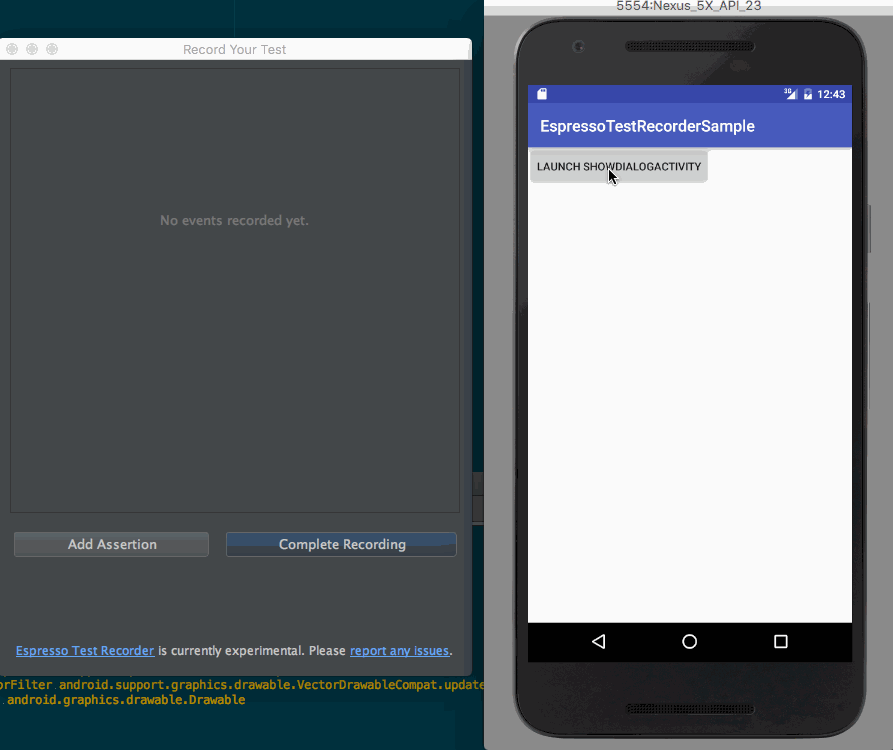Screen dimensions: 893x750
Task: Click the close button of Record Your Test window
Action: pyautogui.click(x=12, y=49)
